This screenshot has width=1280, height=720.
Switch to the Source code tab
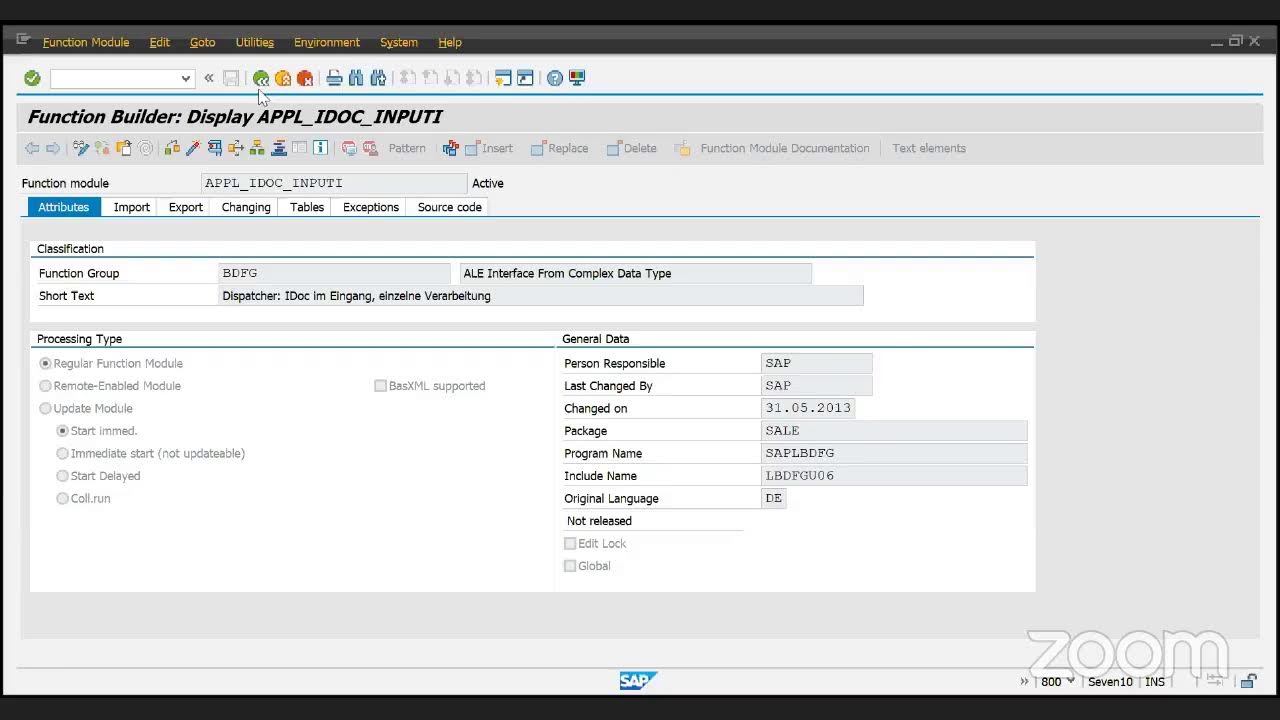click(450, 207)
